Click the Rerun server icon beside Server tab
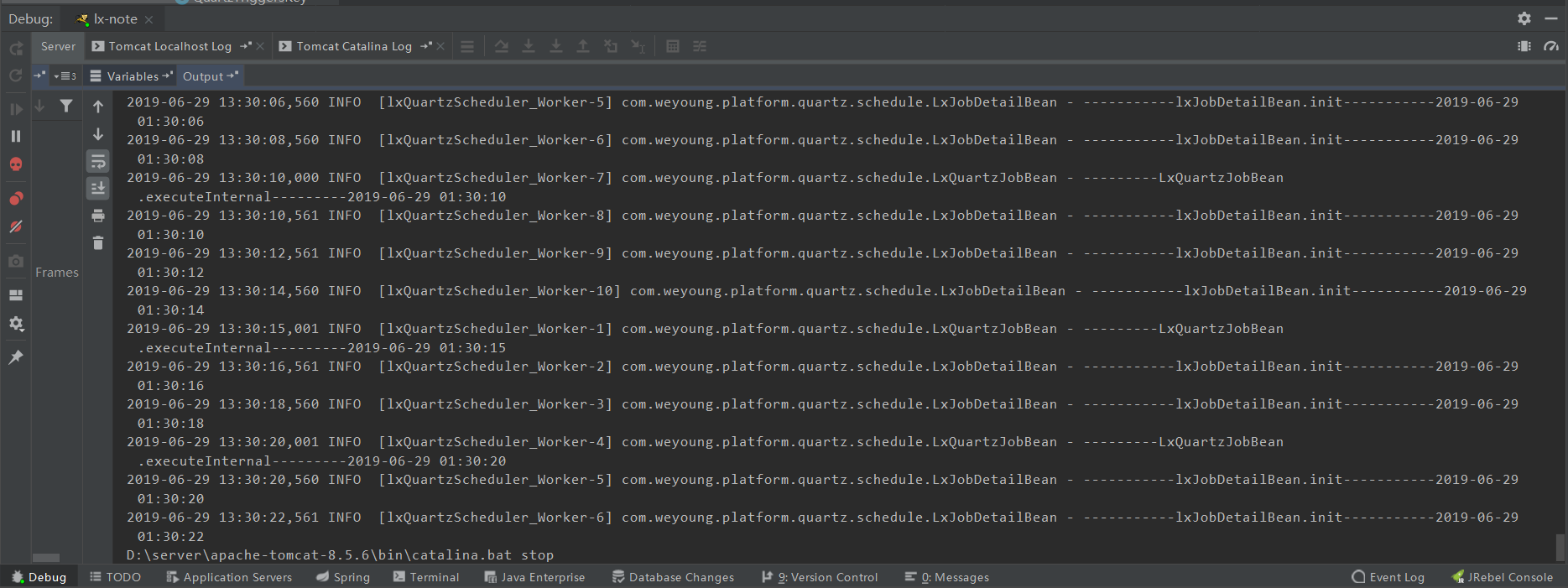This screenshot has width=1568, height=588. [16, 49]
